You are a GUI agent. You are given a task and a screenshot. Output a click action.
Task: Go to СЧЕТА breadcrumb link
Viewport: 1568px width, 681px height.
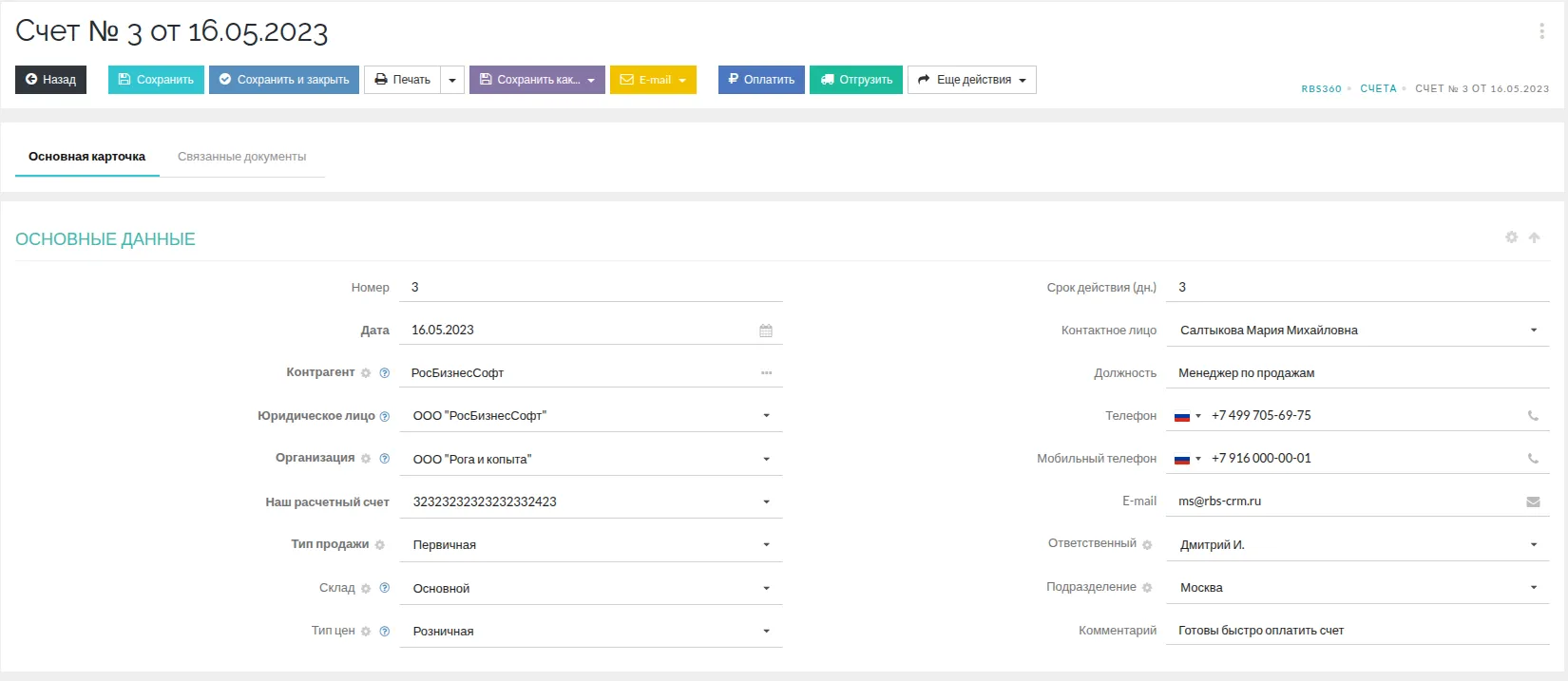pyautogui.click(x=1378, y=88)
